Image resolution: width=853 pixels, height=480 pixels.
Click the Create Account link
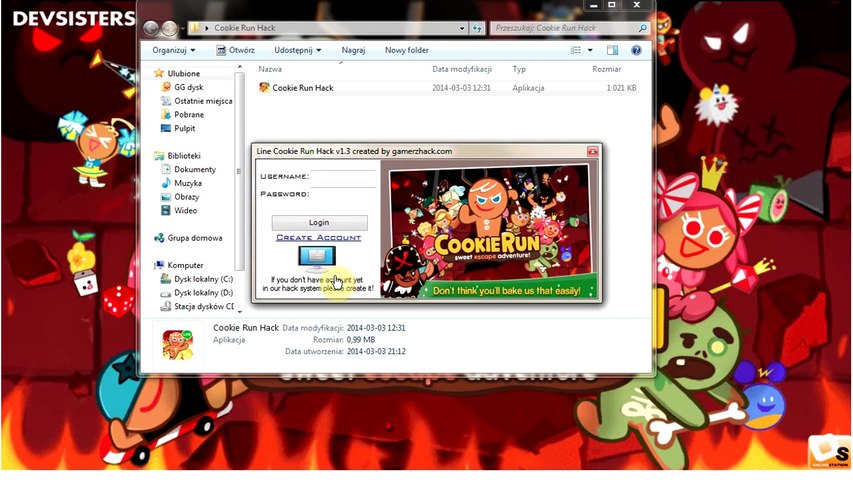pyautogui.click(x=319, y=238)
